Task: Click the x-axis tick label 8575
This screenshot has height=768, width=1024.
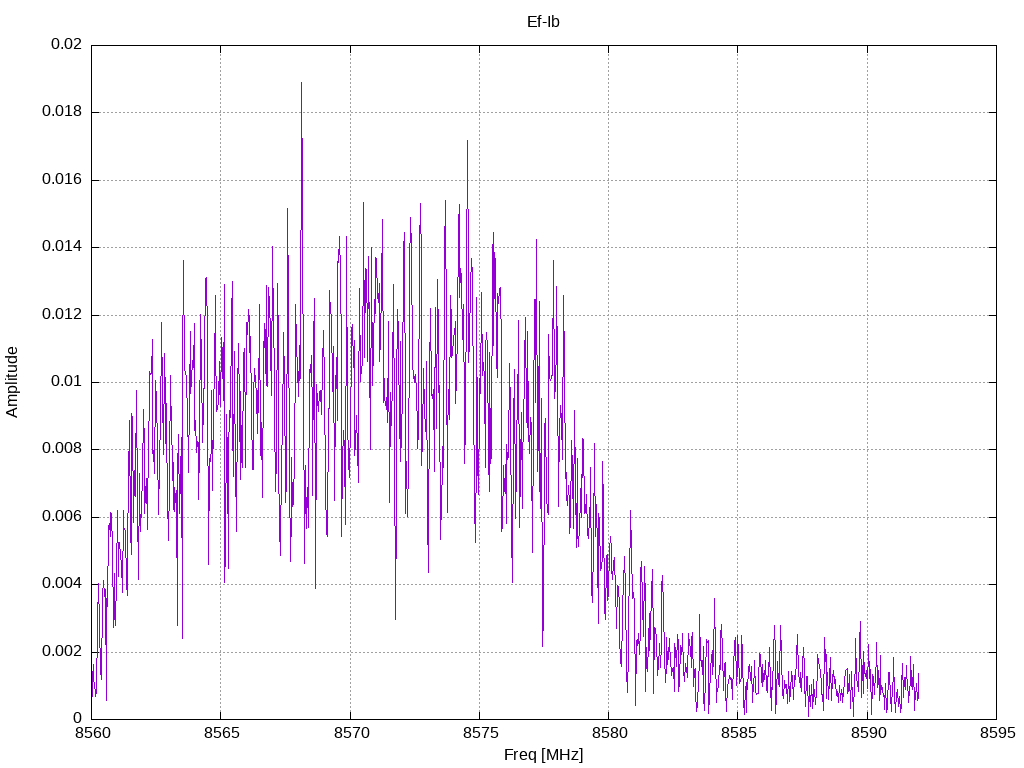Action: [480, 733]
